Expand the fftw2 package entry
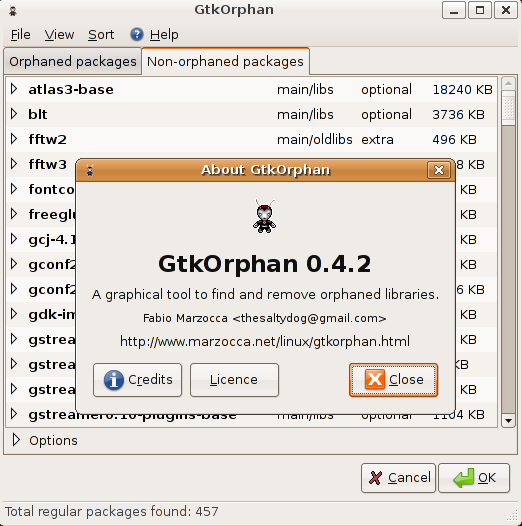Screen dimensions: 522x526 click(14, 139)
